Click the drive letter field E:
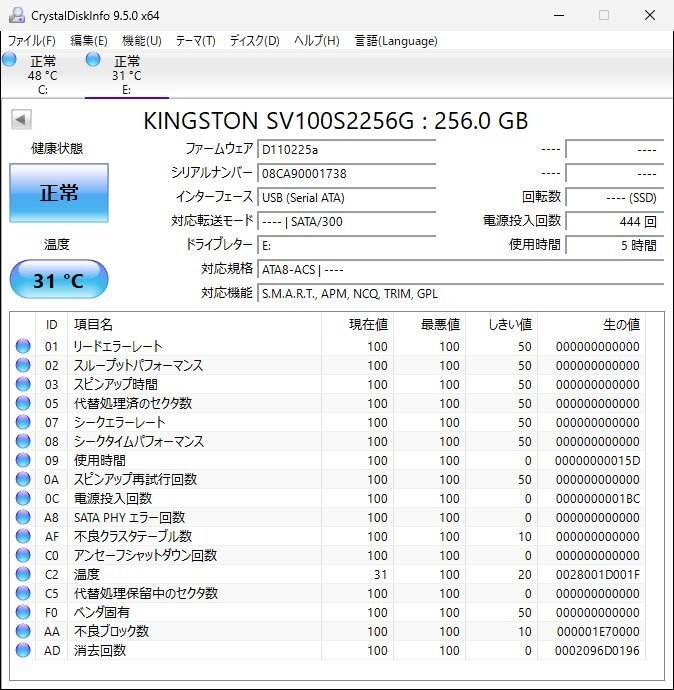This screenshot has height=690, width=674. pos(346,246)
